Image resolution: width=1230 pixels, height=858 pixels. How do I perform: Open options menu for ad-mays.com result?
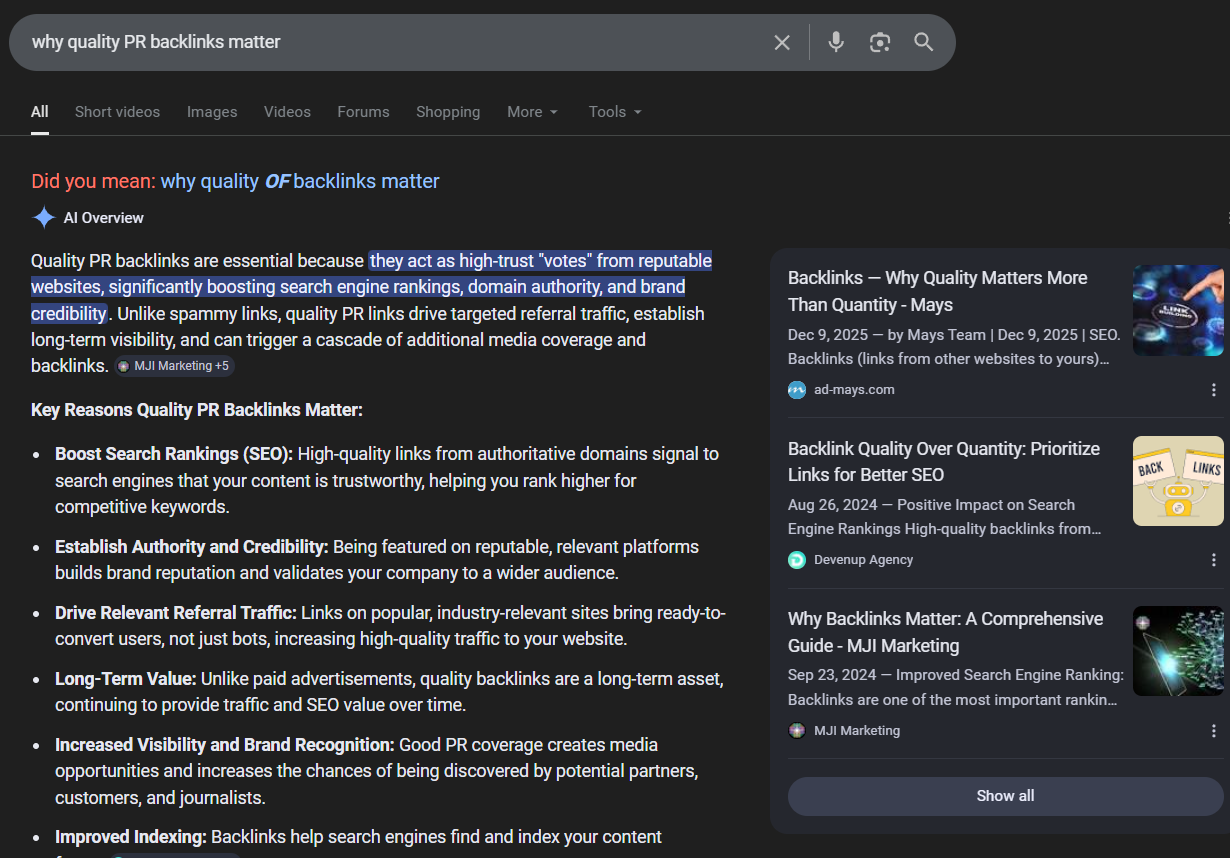[1214, 390]
